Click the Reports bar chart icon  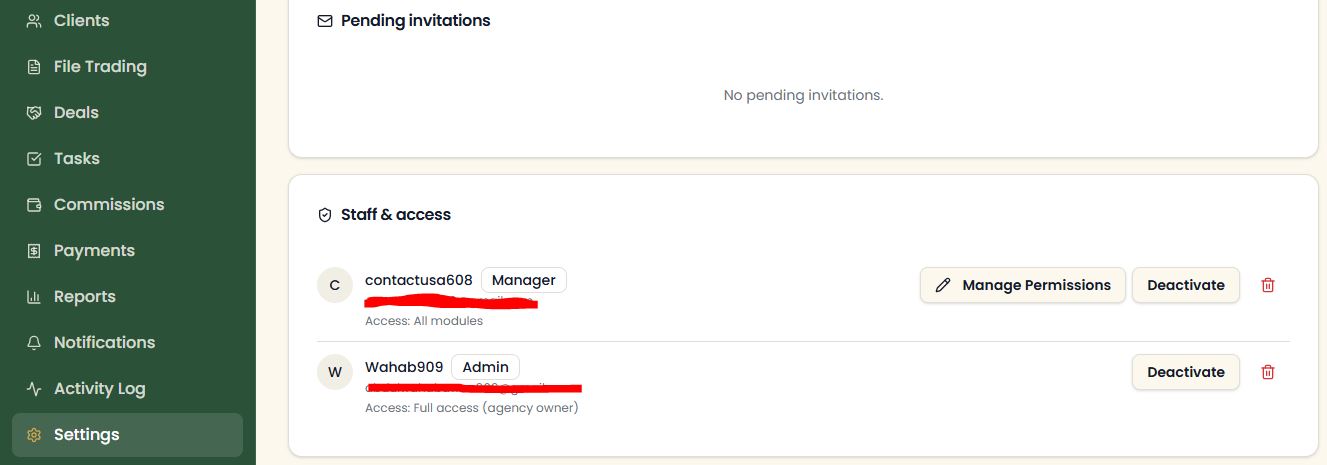click(x=34, y=296)
